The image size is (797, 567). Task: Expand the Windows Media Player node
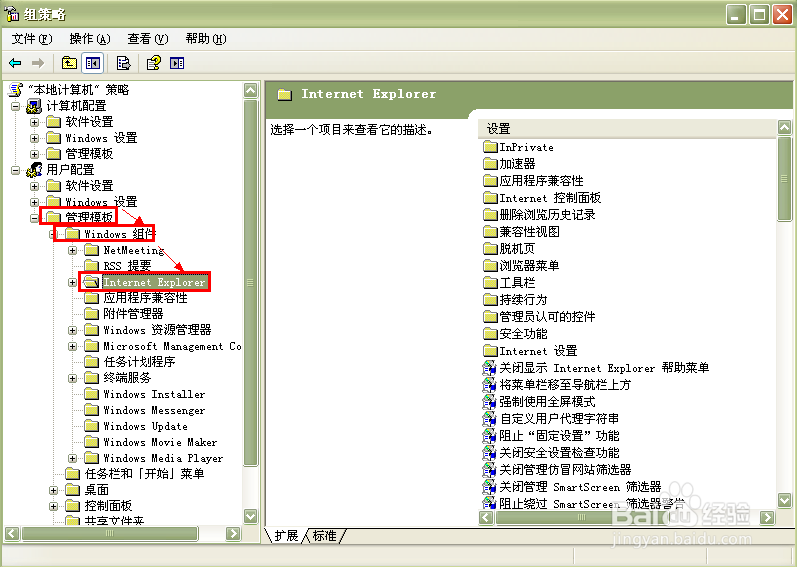point(73,459)
